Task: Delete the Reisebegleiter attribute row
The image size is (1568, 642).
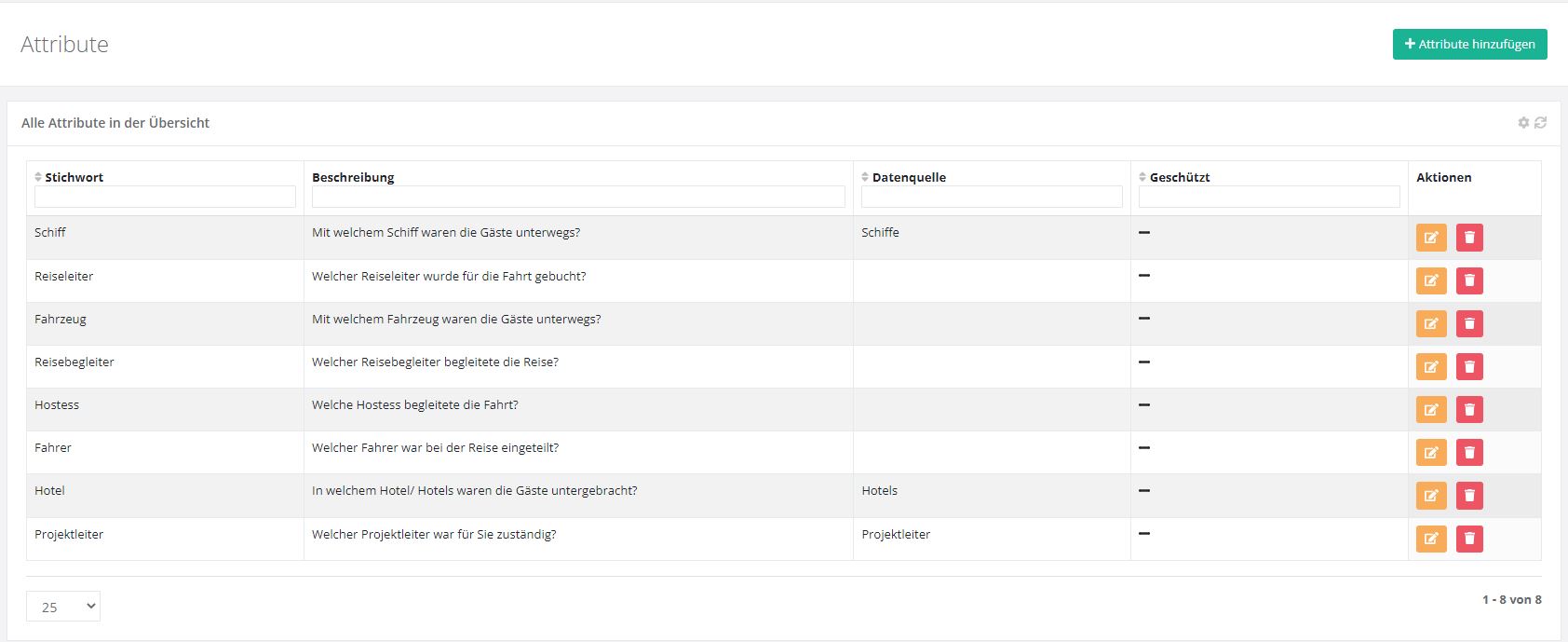Action: (1469, 366)
